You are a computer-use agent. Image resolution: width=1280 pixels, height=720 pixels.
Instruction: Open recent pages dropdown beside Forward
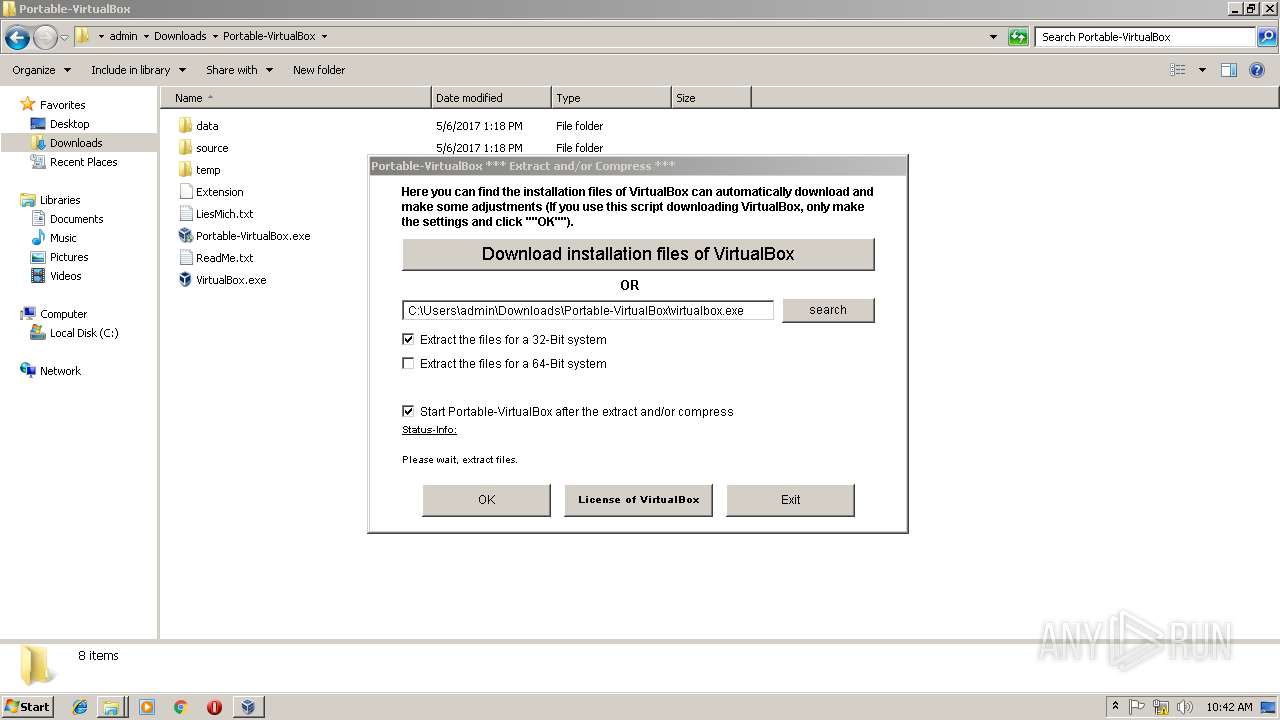(x=65, y=38)
